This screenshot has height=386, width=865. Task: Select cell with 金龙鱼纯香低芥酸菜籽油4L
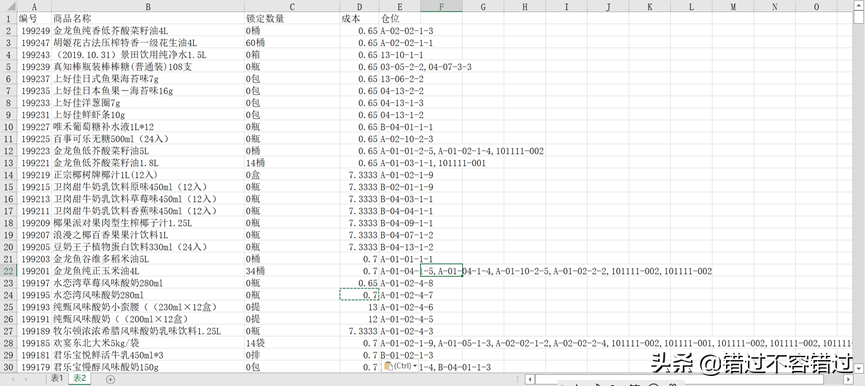[x=148, y=30]
